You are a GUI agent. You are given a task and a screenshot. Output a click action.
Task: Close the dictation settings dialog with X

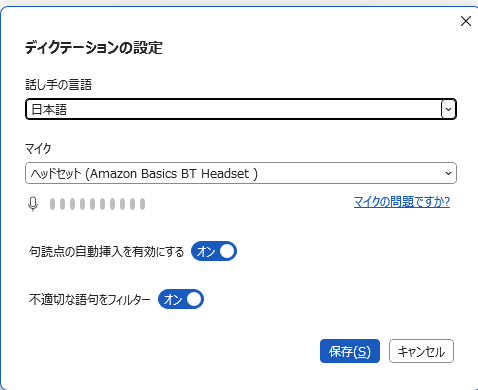click(466, 21)
